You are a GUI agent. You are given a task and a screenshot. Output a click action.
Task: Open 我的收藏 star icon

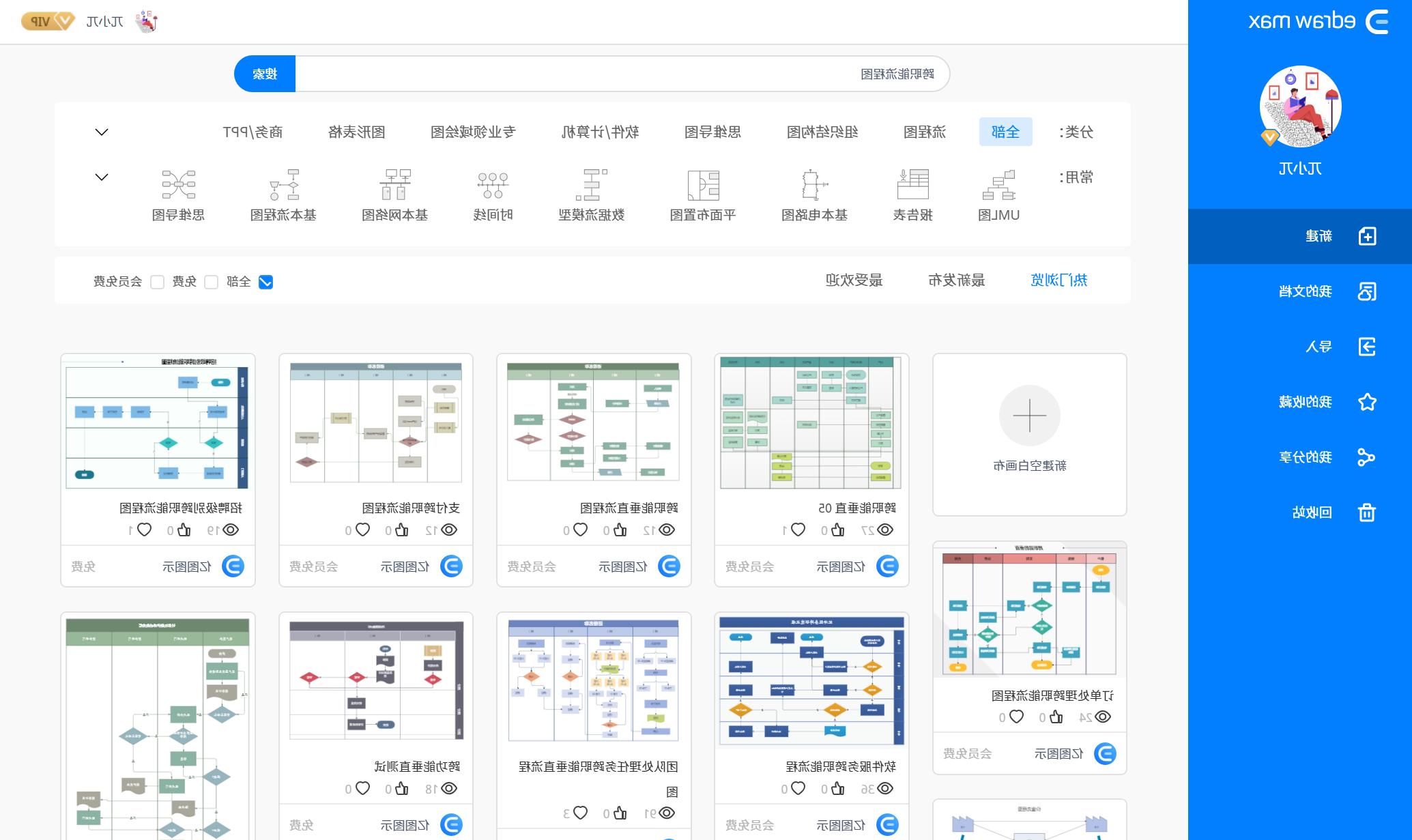tap(1367, 402)
